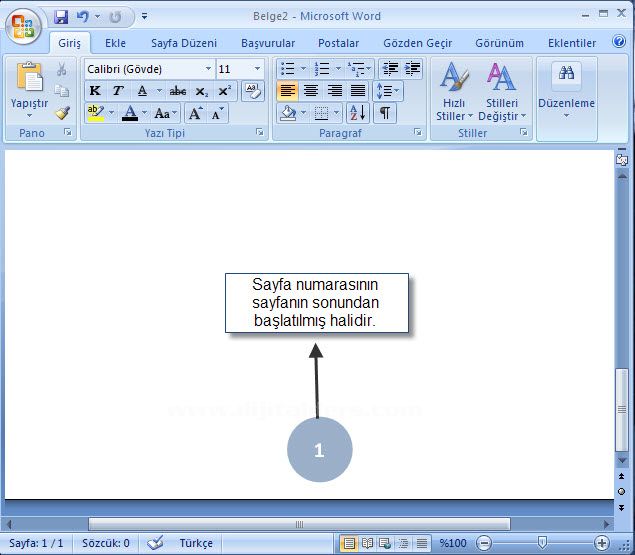Image resolution: width=635 pixels, height=555 pixels.
Task: Open the Hızlı Stiller gallery
Action: (454, 92)
